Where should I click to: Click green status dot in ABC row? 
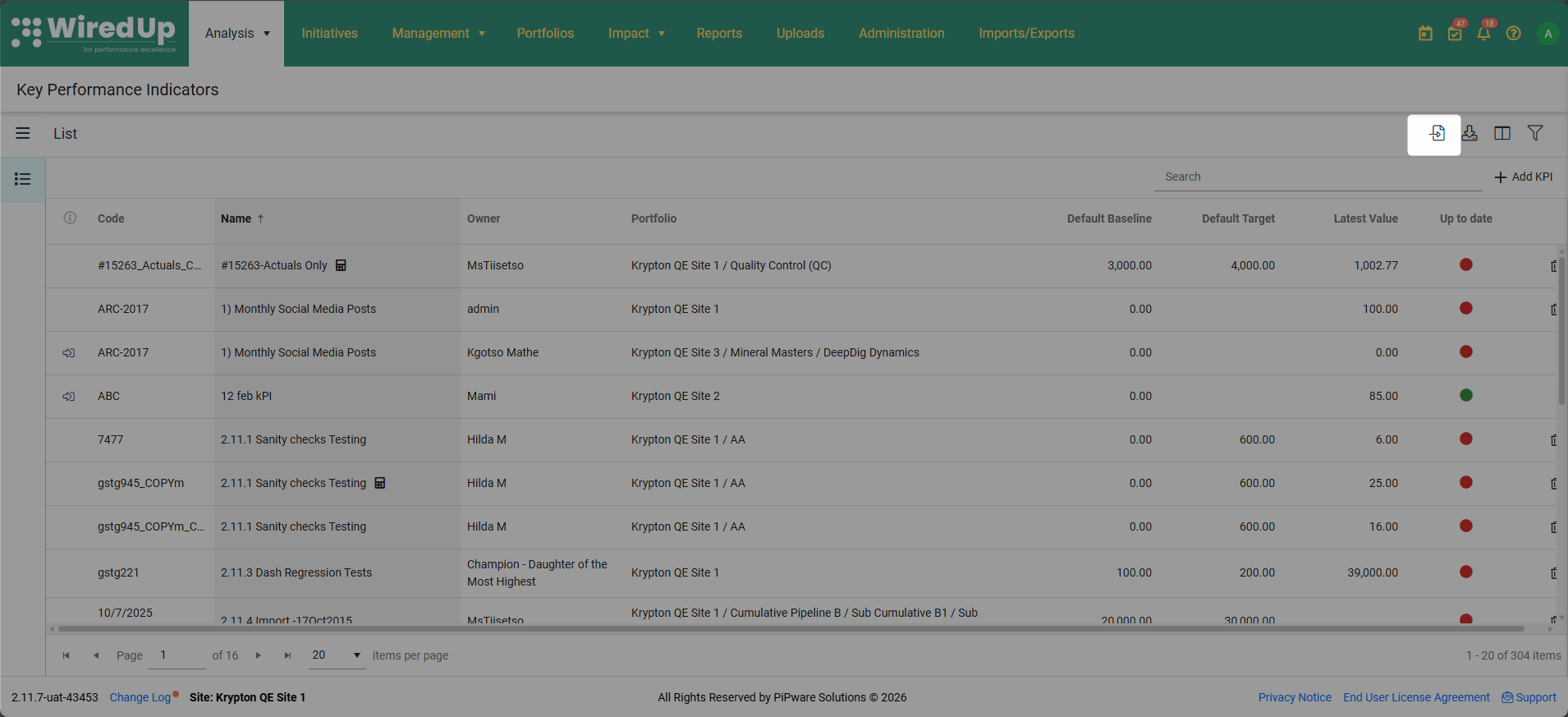click(x=1466, y=395)
